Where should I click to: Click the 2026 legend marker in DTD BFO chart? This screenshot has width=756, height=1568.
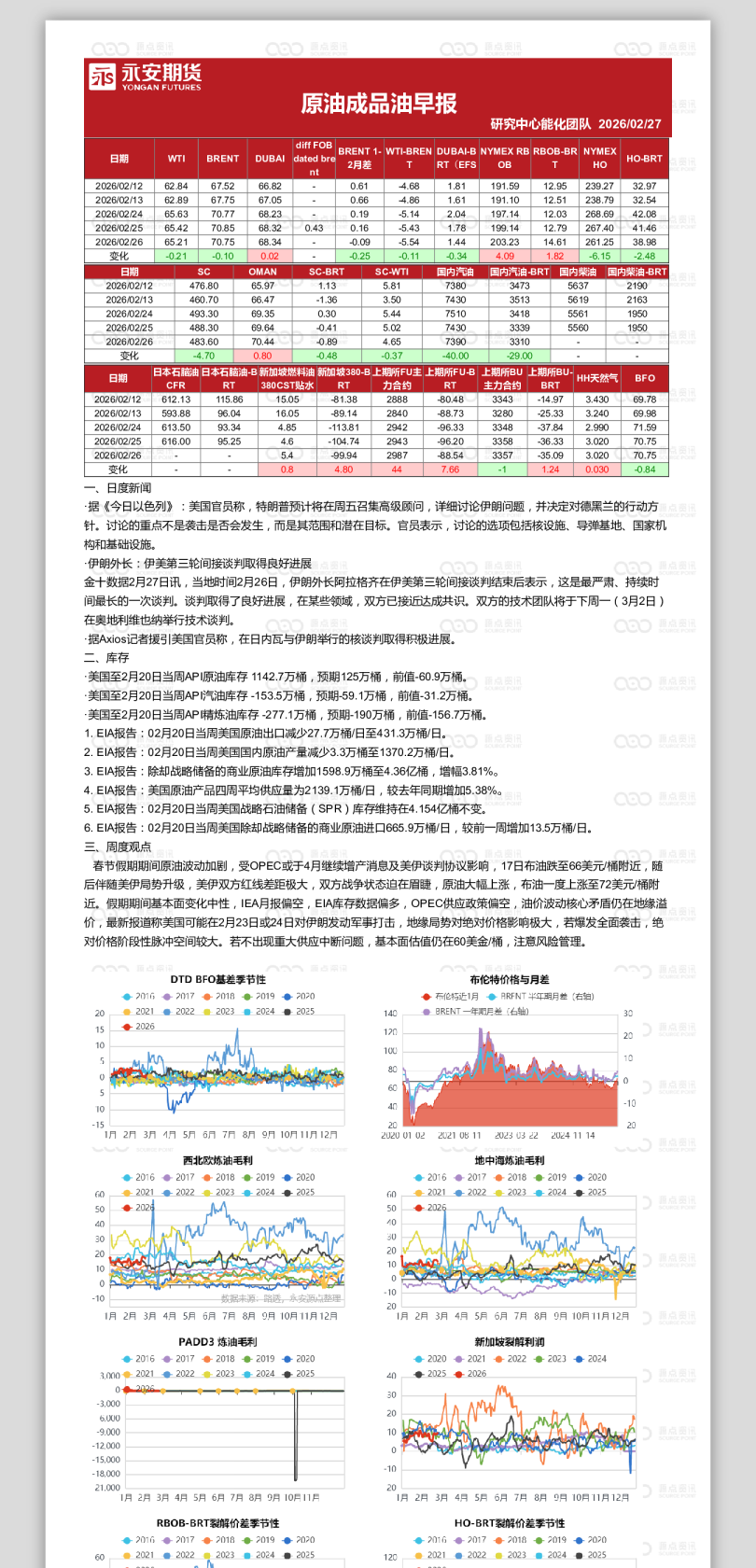(x=127, y=1027)
